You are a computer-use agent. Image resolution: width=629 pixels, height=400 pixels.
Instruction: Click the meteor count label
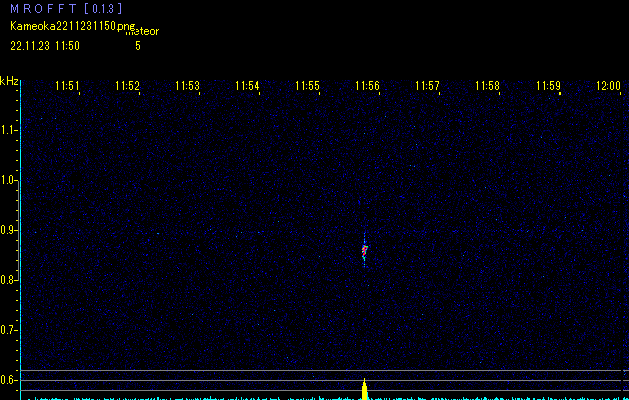(x=142, y=32)
